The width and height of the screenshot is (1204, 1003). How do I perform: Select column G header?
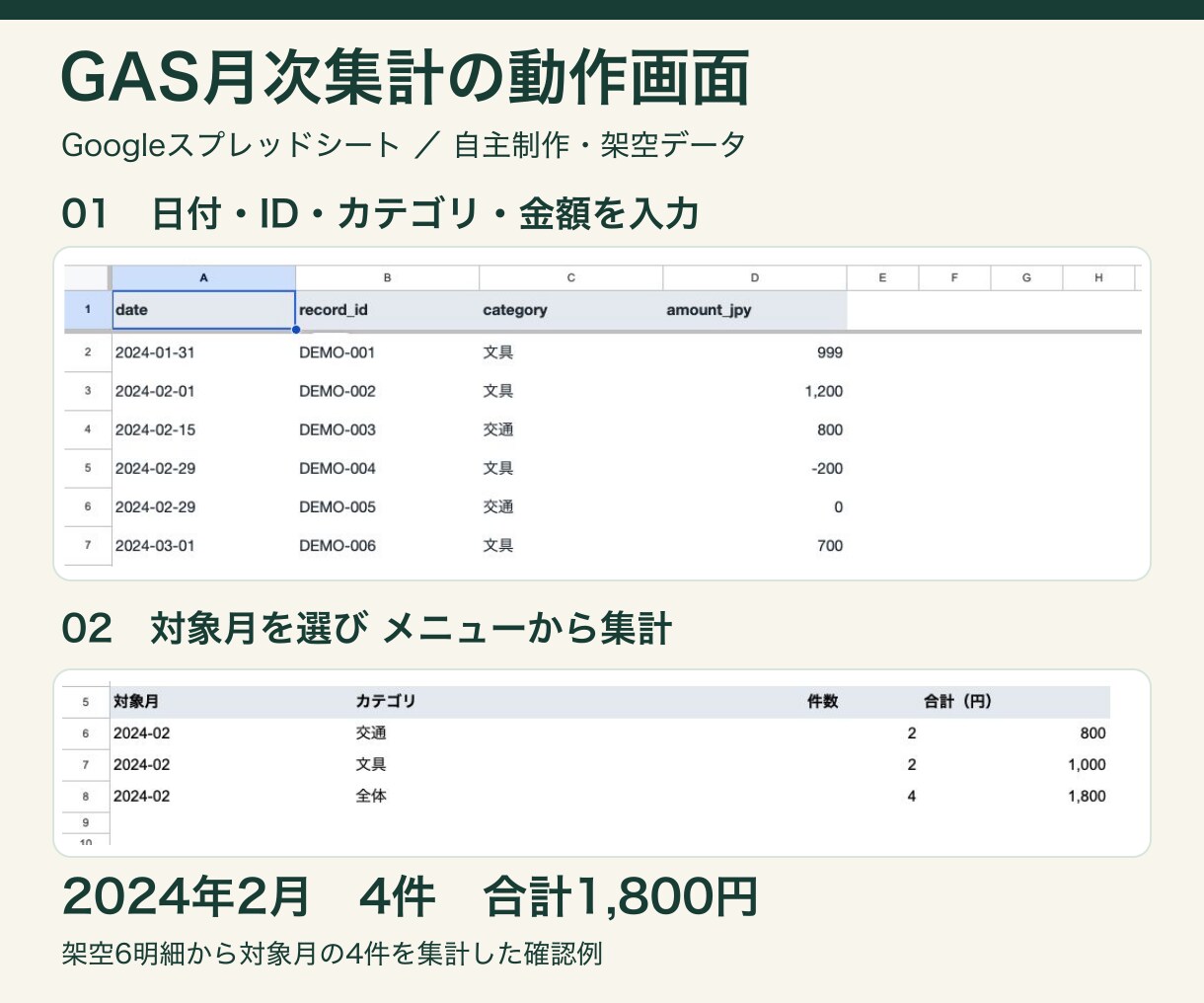pyautogui.click(x=1026, y=277)
